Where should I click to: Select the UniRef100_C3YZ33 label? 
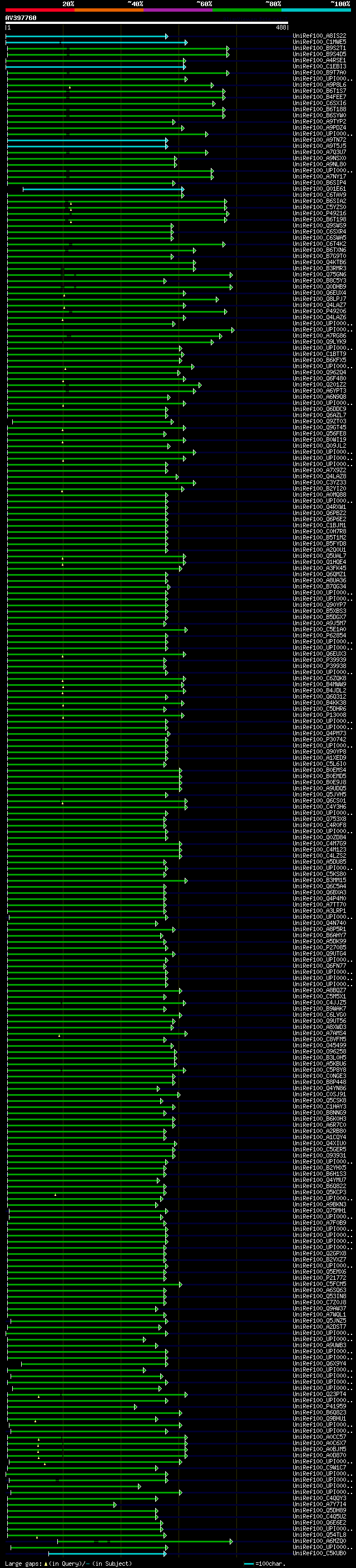point(319,483)
